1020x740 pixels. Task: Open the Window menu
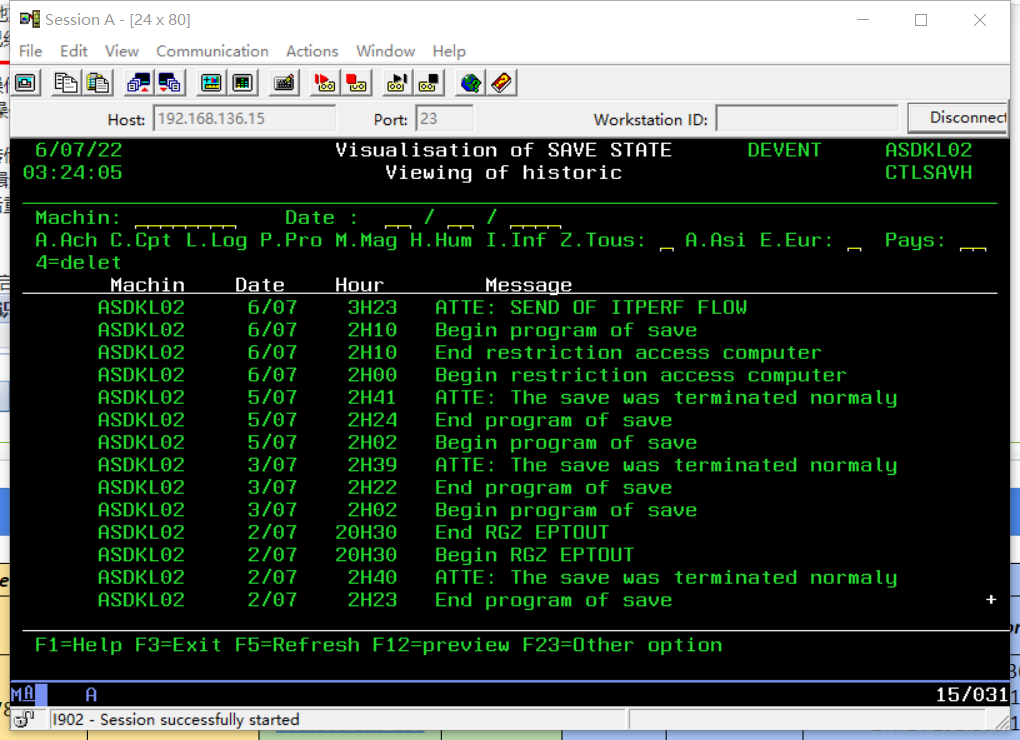click(x=385, y=51)
